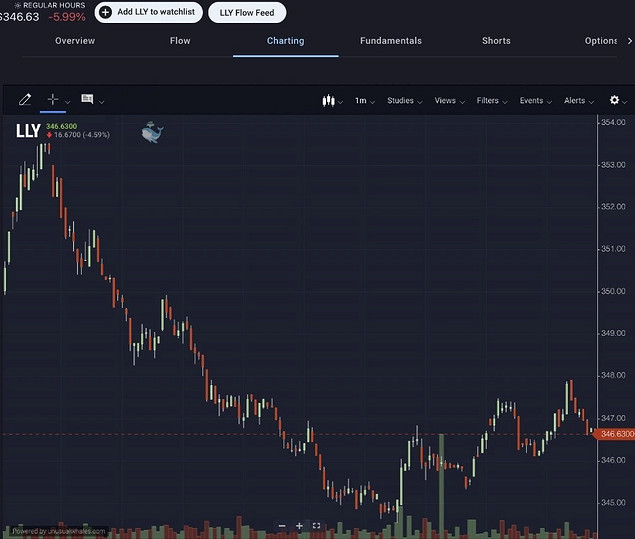Image resolution: width=635 pixels, height=539 pixels.
Task: Open chart settings gear icon
Action: click(614, 100)
